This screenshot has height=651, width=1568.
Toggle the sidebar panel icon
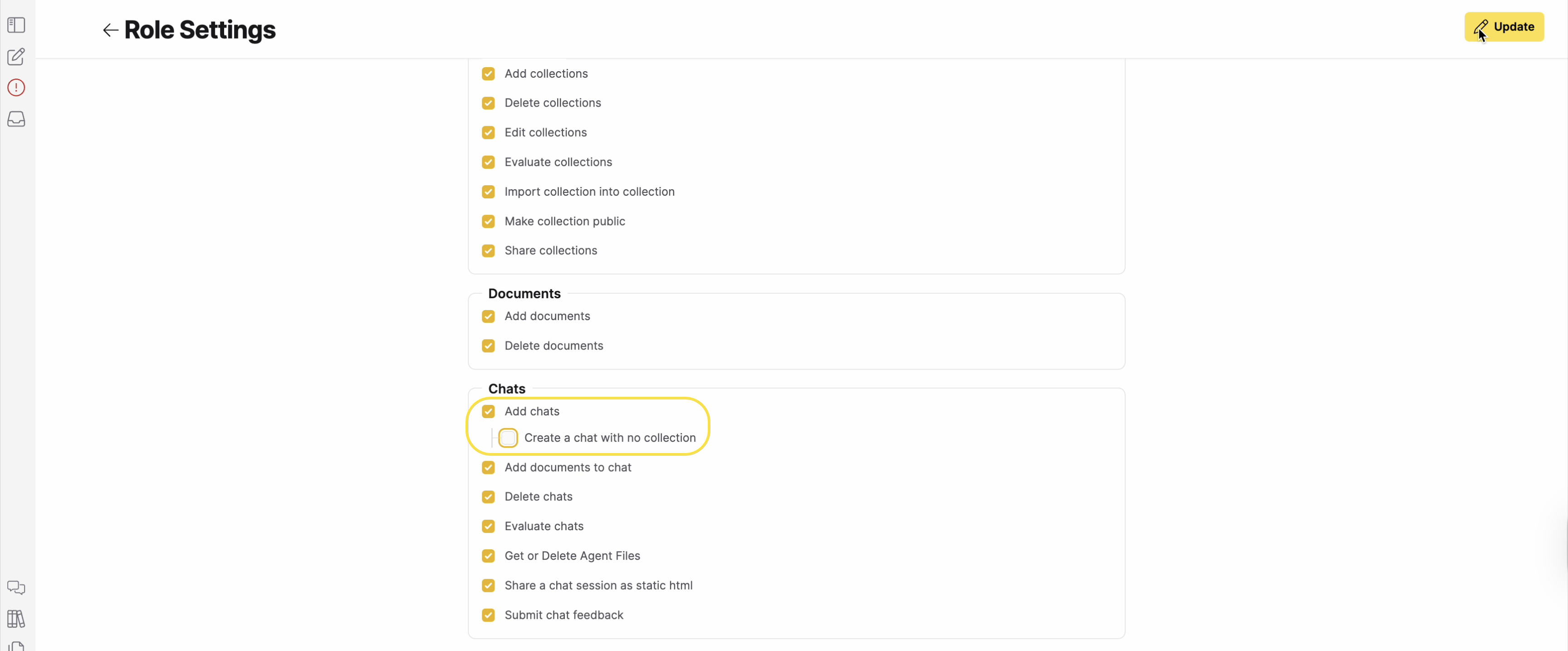point(16,25)
